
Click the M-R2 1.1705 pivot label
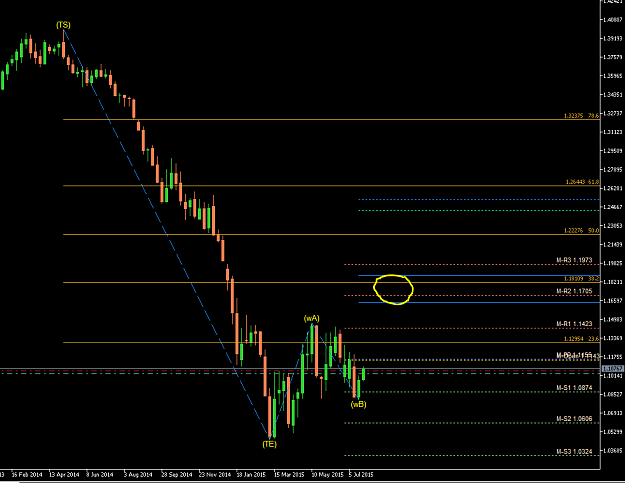pos(574,291)
